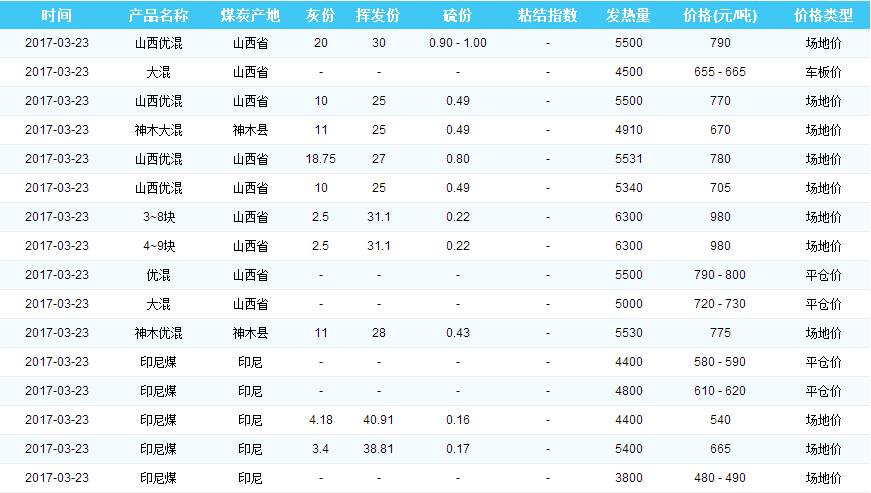Image resolution: width=871 pixels, height=493 pixels.
Task: Click the 煤炭产地 column header
Action: coord(250,16)
